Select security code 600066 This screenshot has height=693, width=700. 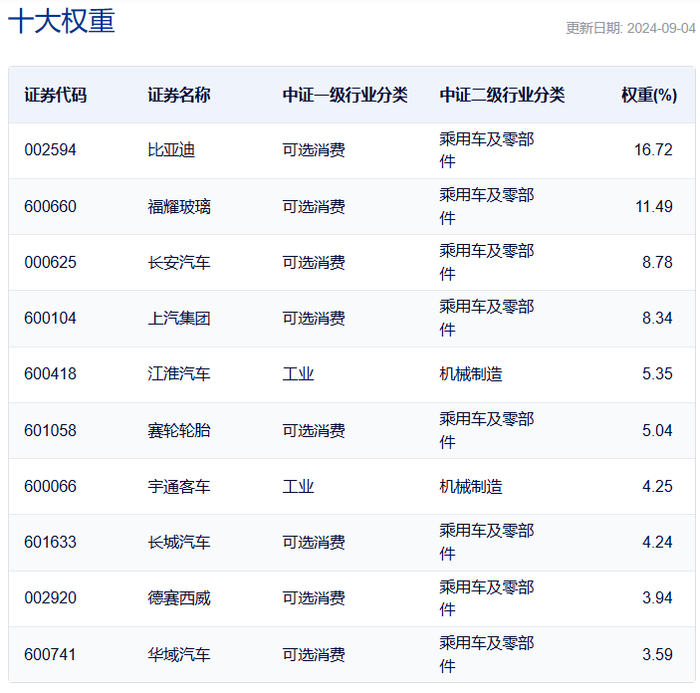click(50, 487)
